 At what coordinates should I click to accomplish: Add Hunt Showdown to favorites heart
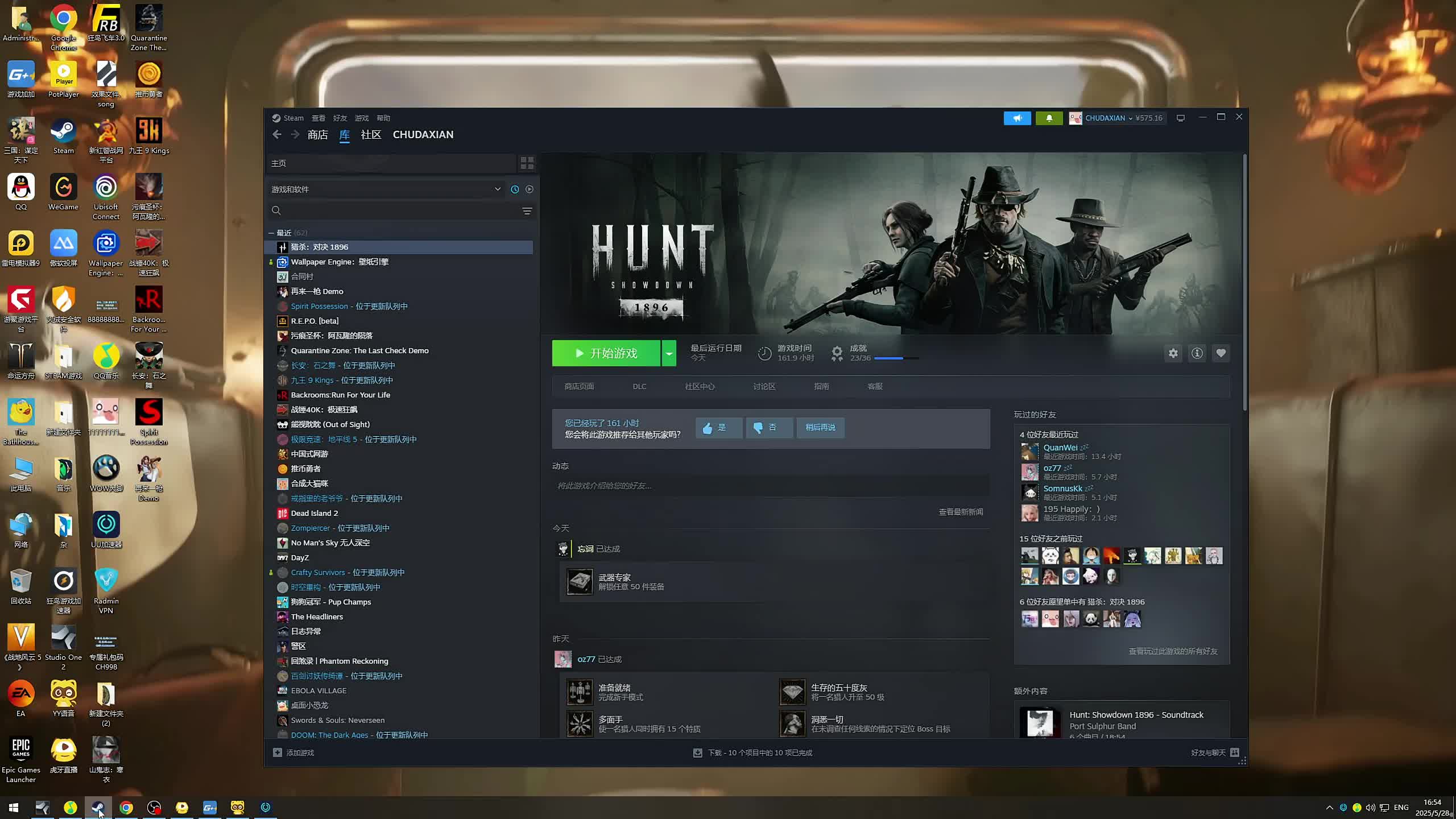pos(1221,353)
